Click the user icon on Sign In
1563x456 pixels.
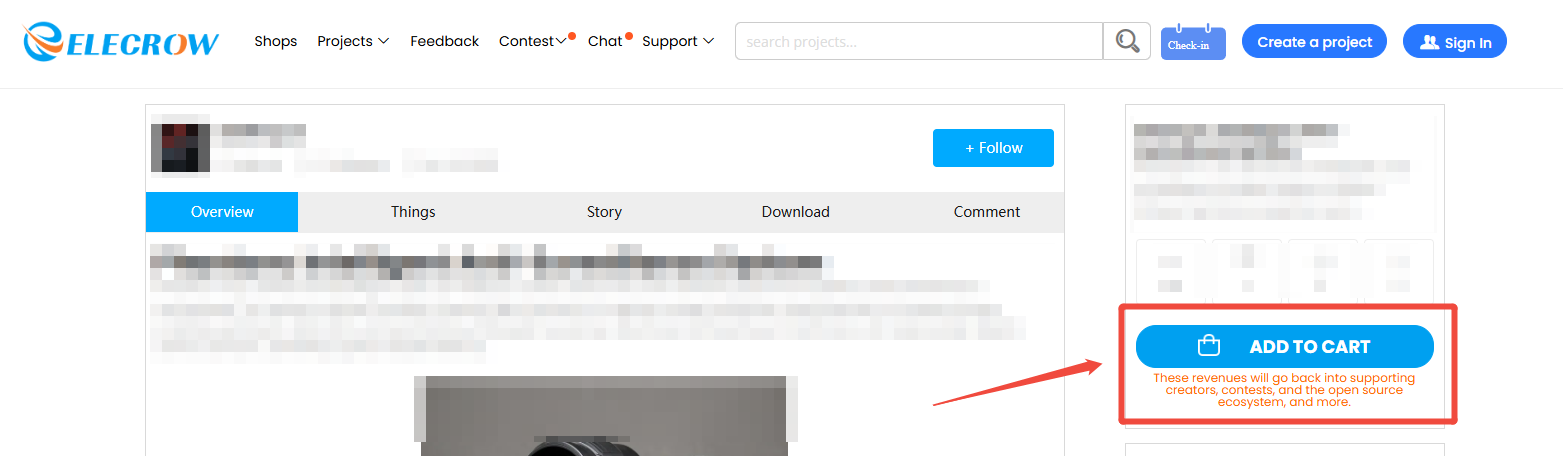1429,42
